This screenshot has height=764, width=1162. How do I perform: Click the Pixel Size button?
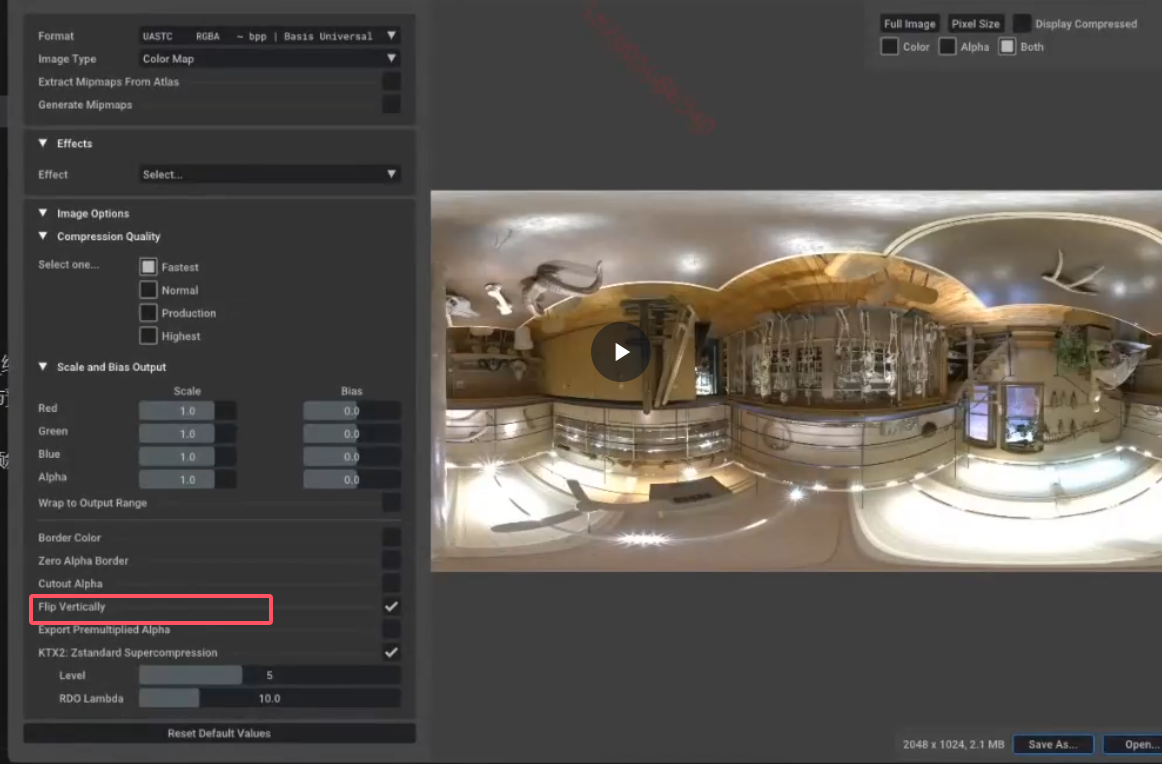pyautogui.click(x=975, y=24)
